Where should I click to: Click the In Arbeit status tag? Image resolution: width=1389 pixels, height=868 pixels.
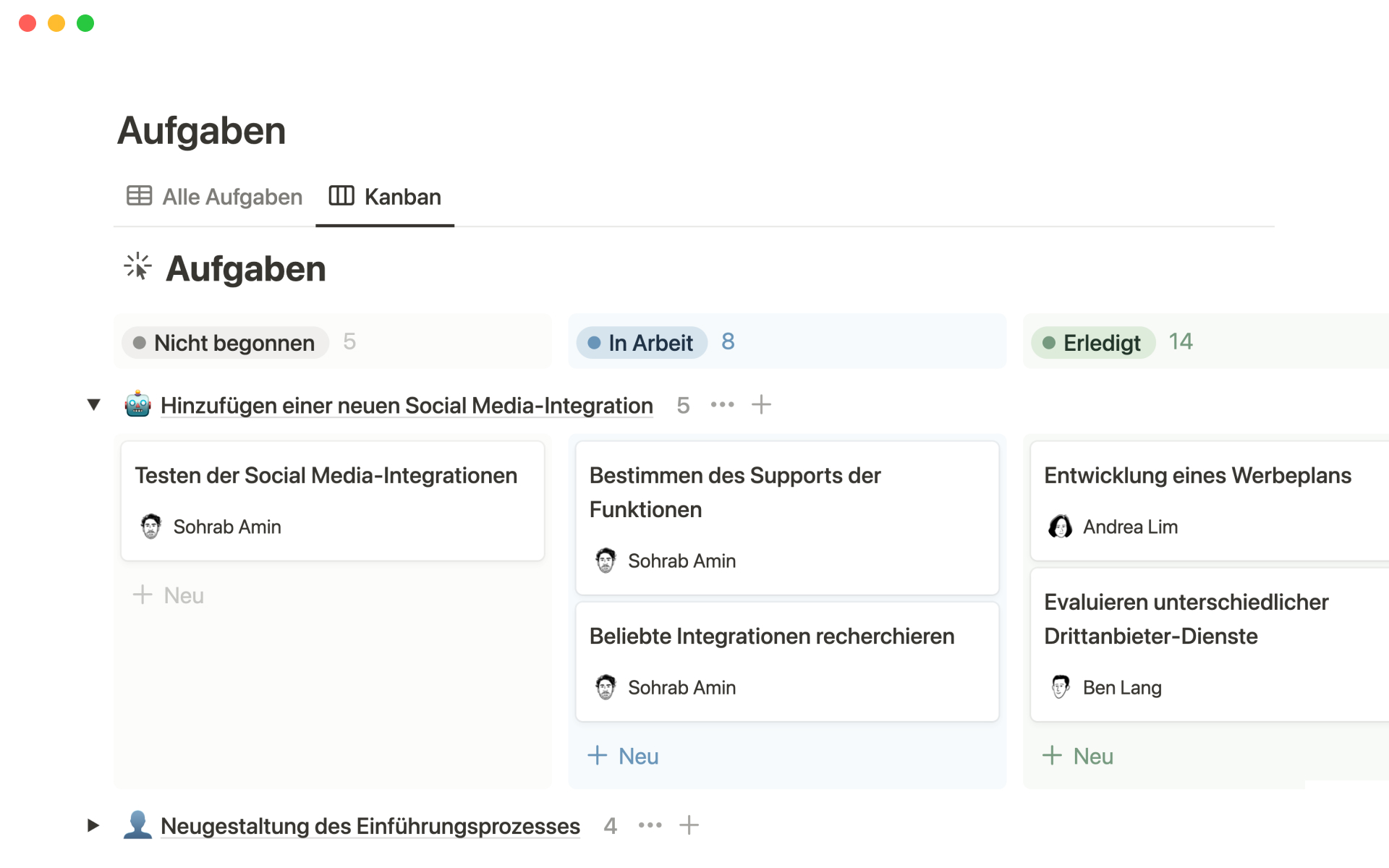(642, 343)
